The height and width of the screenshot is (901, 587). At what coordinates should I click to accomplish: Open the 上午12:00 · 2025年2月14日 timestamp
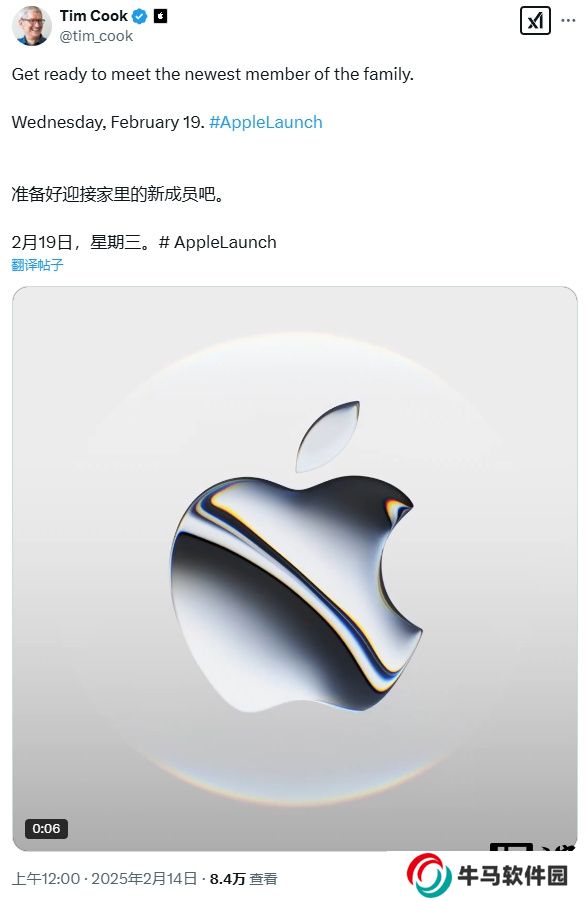point(105,879)
